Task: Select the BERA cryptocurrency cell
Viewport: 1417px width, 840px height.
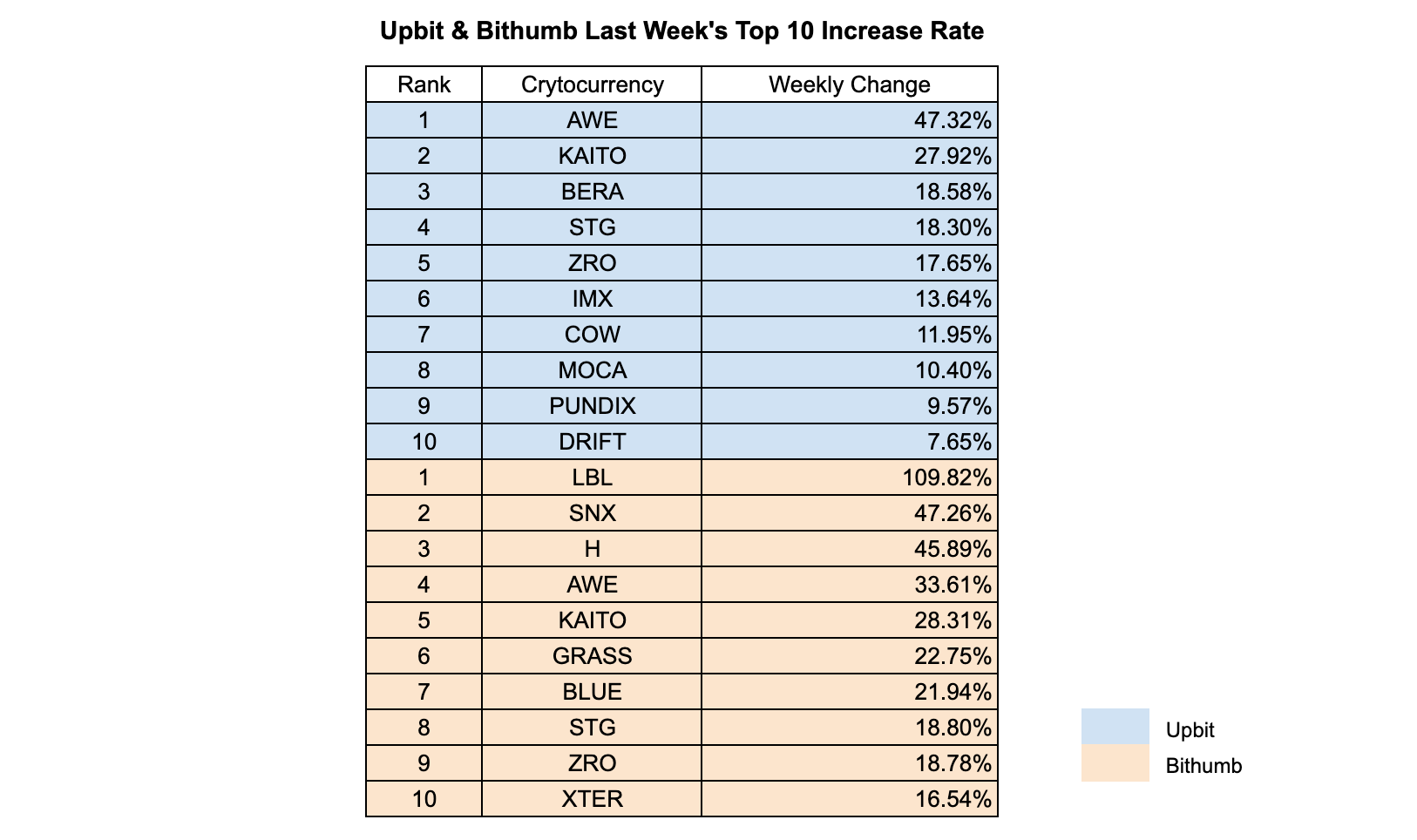Action: pos(592,192)
